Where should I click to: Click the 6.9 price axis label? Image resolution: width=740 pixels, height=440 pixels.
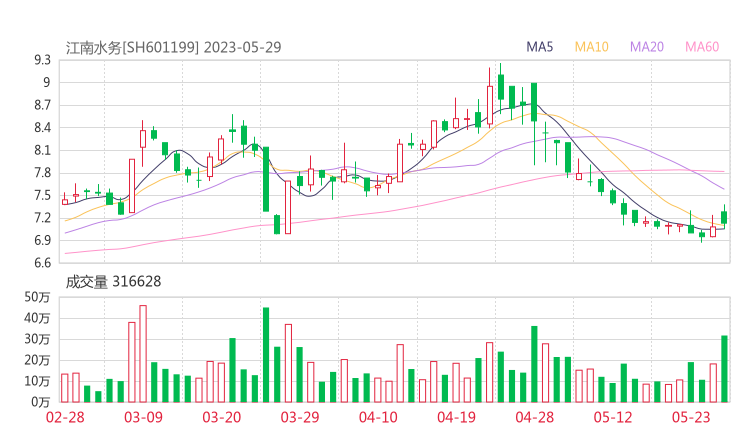click(42, 240)
